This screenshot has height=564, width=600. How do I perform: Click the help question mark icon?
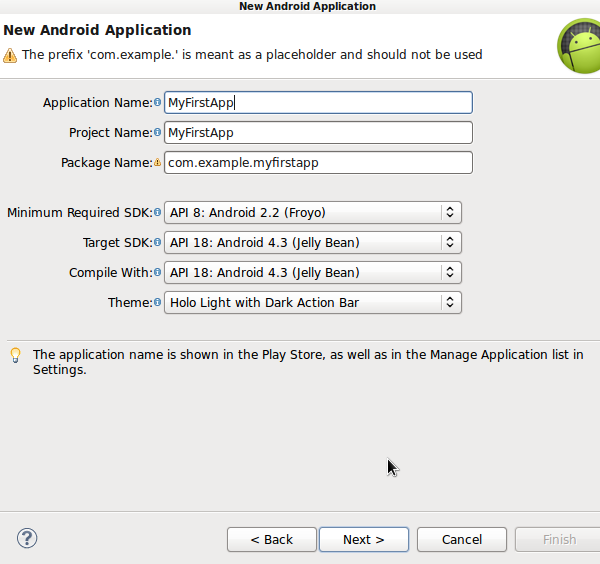point(27,539)
